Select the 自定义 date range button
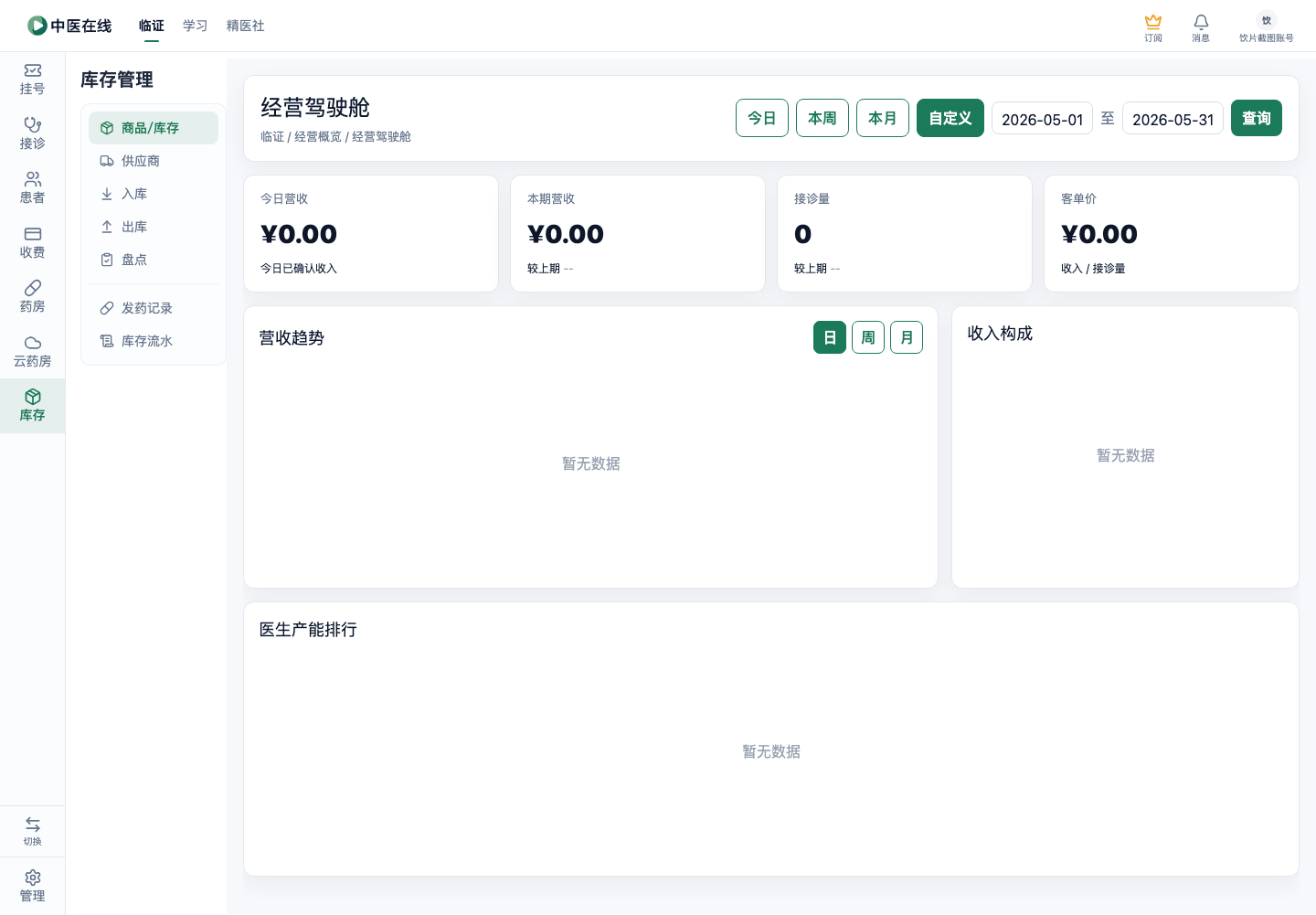1316x915 pixels. click(950, 118)
